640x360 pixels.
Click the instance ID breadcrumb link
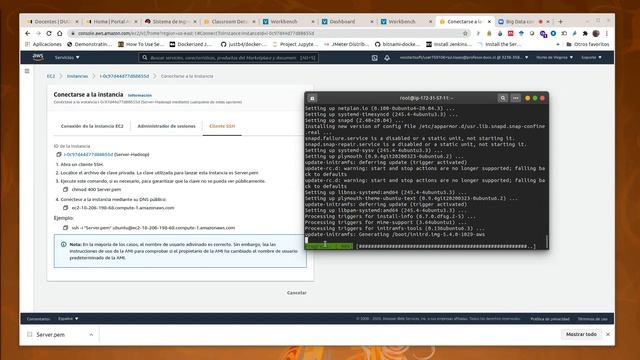click(x=124, y=76)
